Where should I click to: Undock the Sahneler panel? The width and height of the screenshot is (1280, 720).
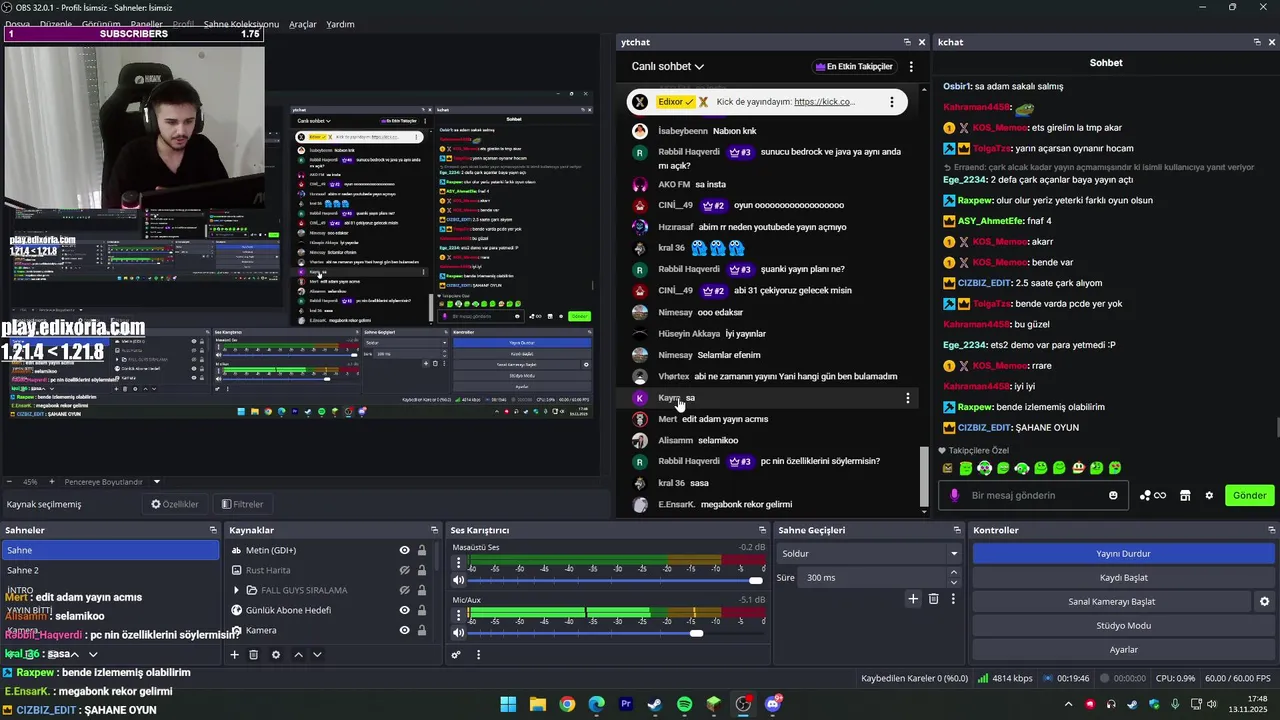tap(213, 530)
